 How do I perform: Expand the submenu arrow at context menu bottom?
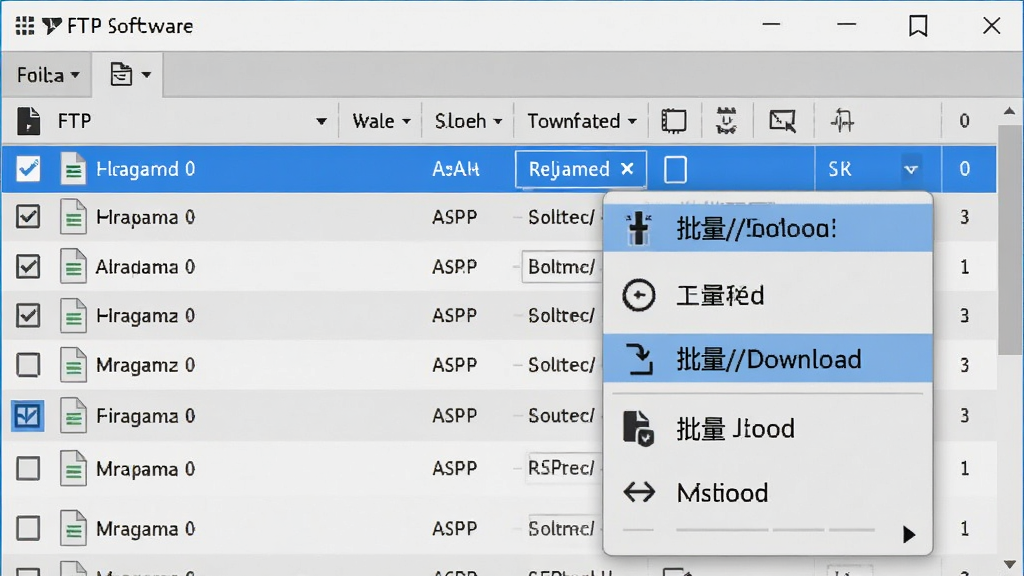tap(908, 534)
